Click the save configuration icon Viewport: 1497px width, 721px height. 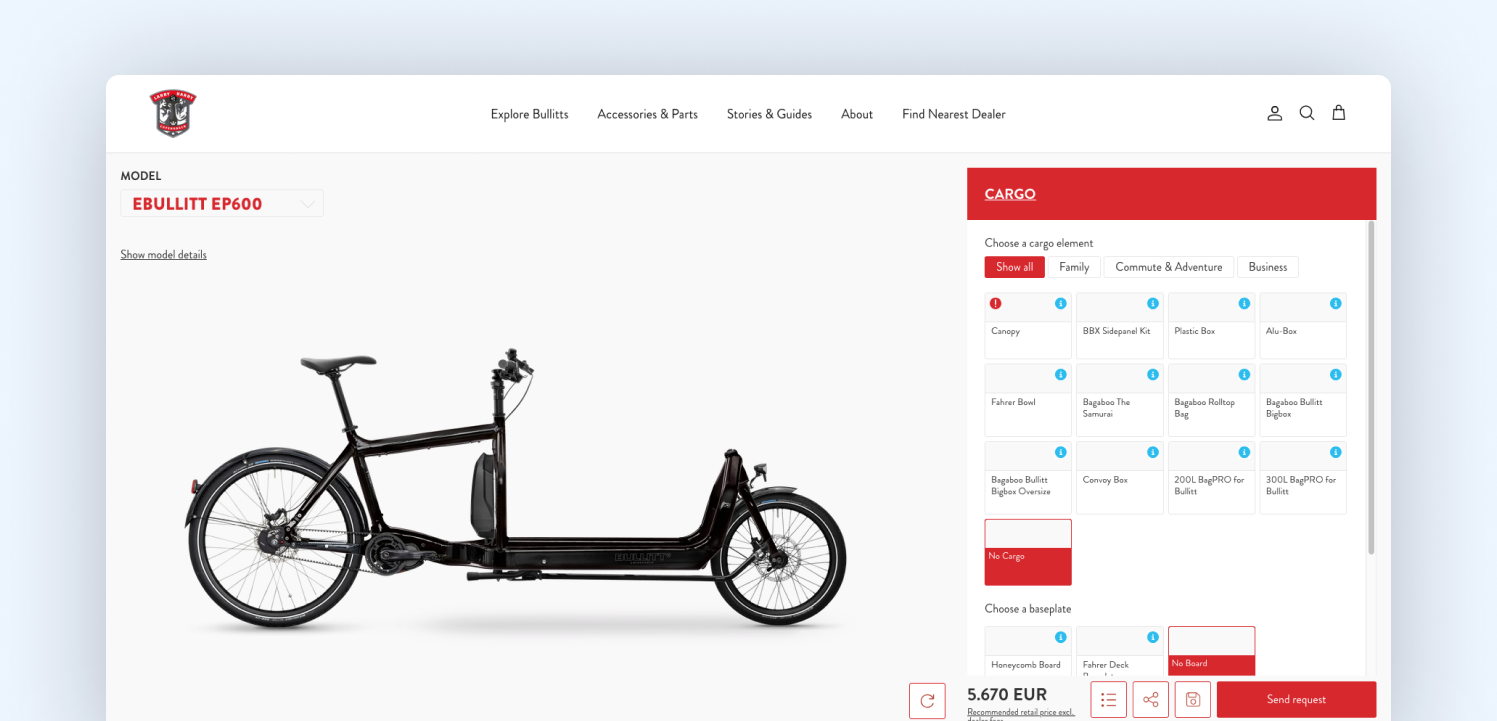pyautogui.click(x=1192, y=699)
